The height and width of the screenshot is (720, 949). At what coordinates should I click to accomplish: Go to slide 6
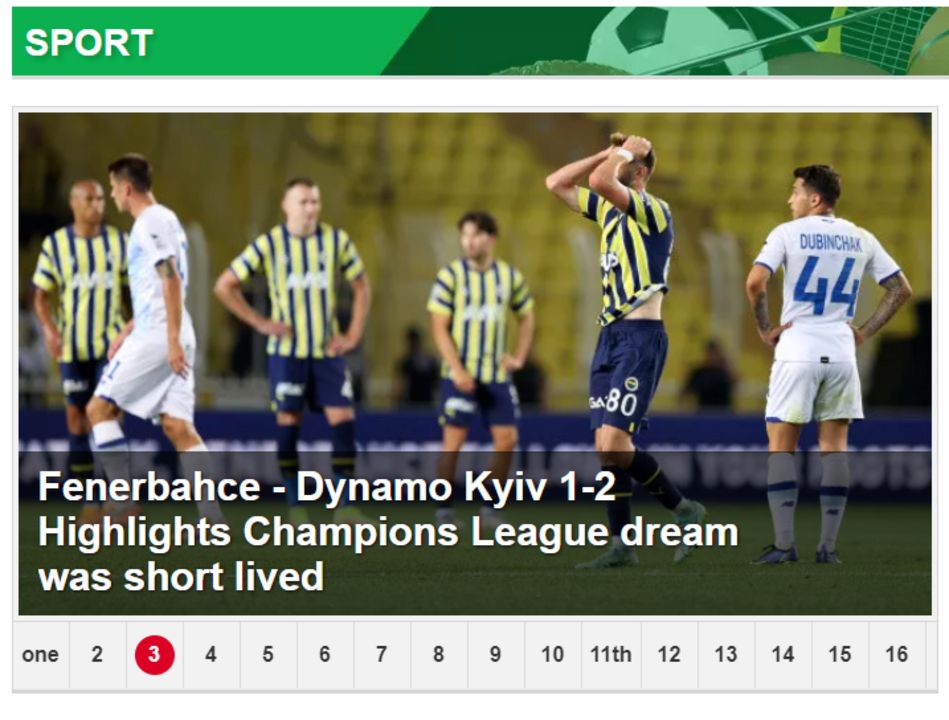(325, 655)
